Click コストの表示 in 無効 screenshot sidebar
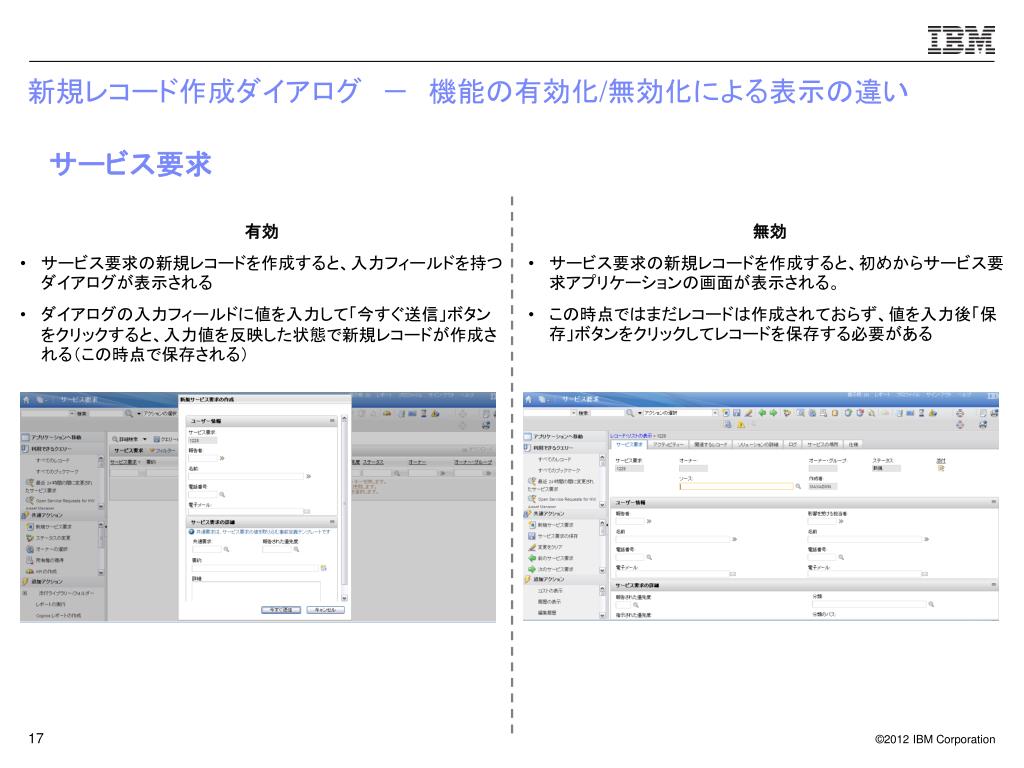Viewport: 1024px width, 768px height. click(x=549, y=590)
